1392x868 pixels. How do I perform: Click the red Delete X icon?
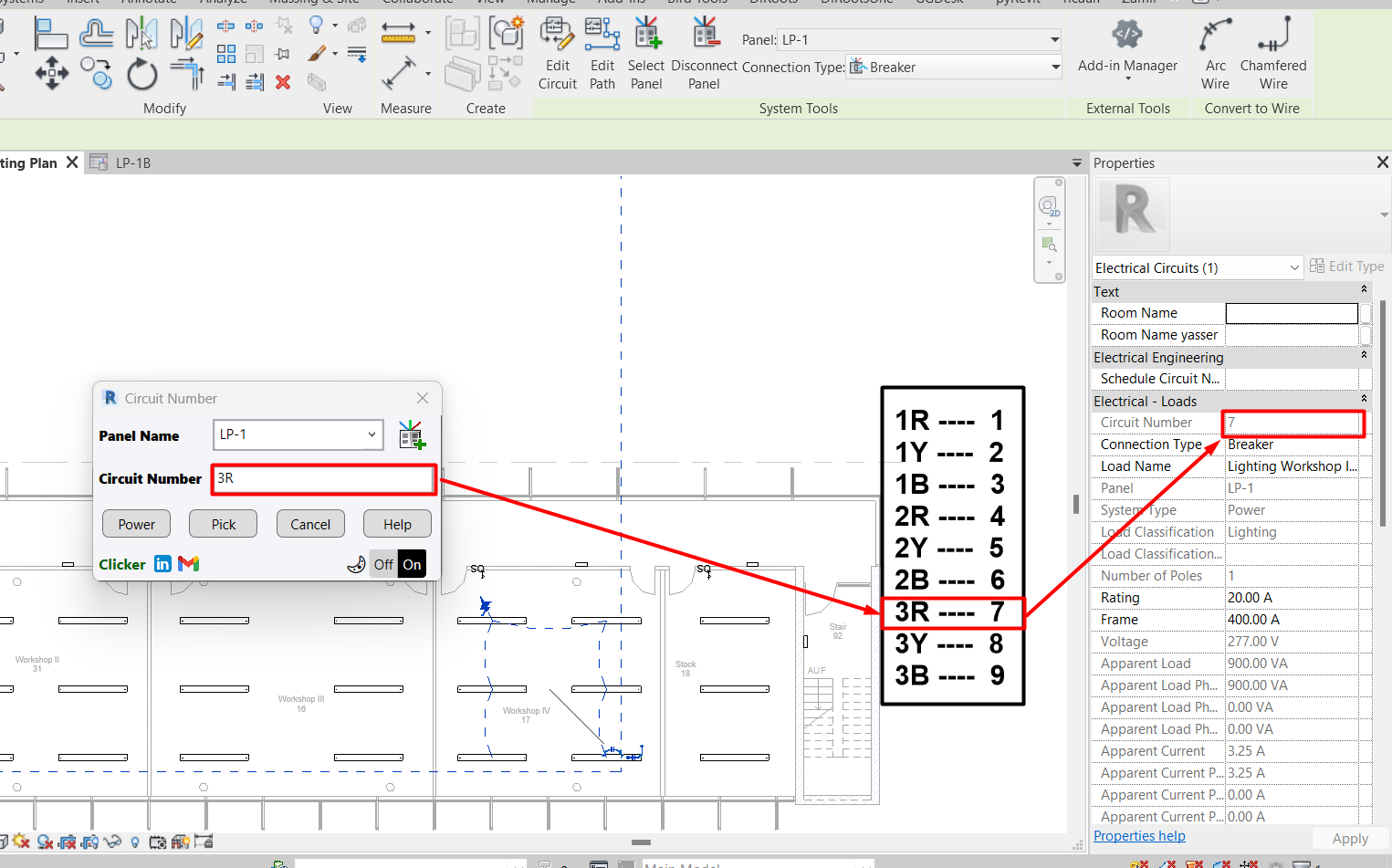point(283,82)
